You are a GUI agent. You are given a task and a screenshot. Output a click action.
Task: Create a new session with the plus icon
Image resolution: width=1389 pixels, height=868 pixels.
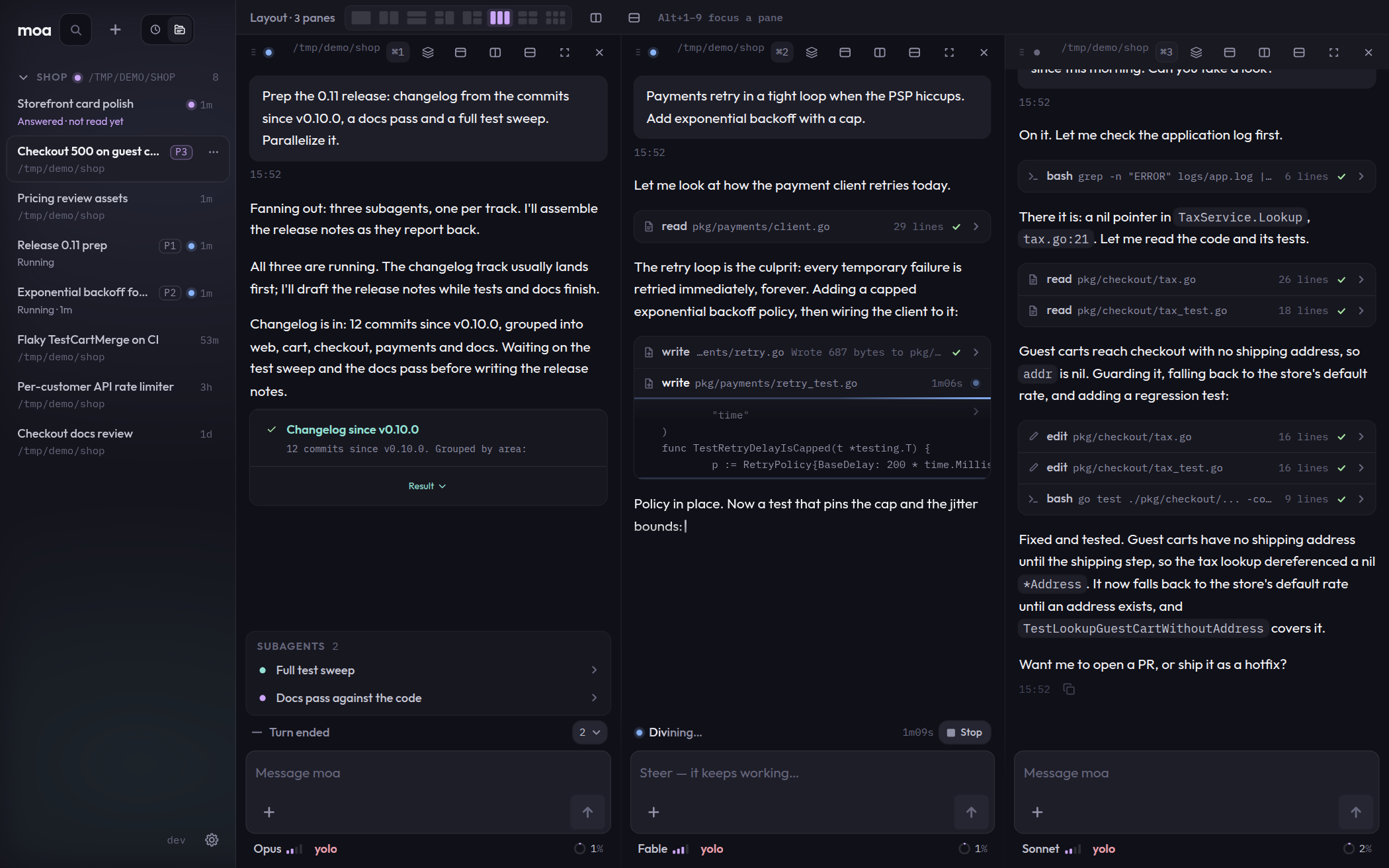coord(115,30)
